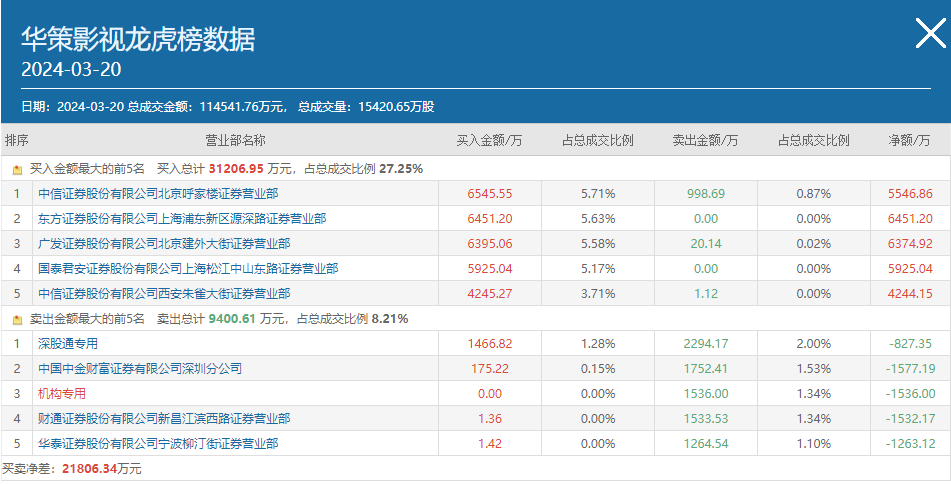
Task: Select net amount 6374.92
Action: 910,244
